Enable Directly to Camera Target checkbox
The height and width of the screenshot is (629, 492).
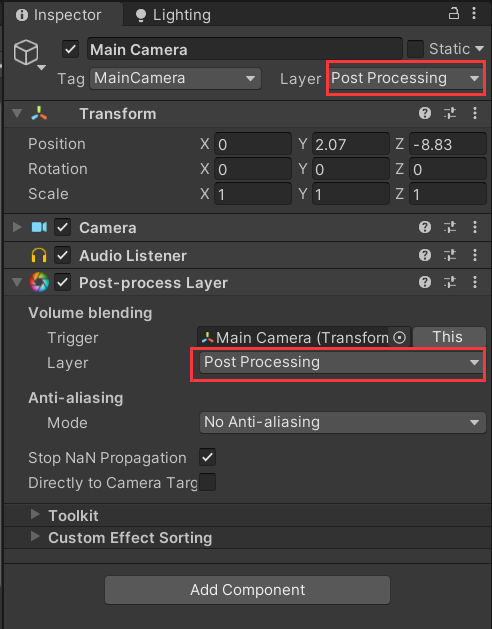207,482
